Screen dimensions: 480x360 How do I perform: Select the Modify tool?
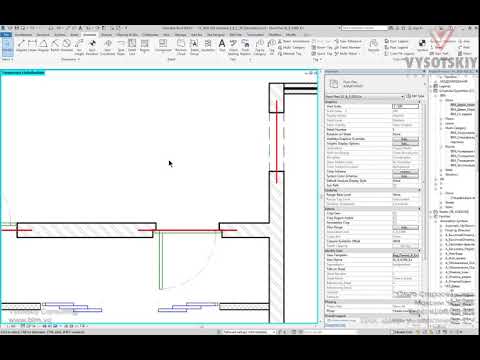7,47
